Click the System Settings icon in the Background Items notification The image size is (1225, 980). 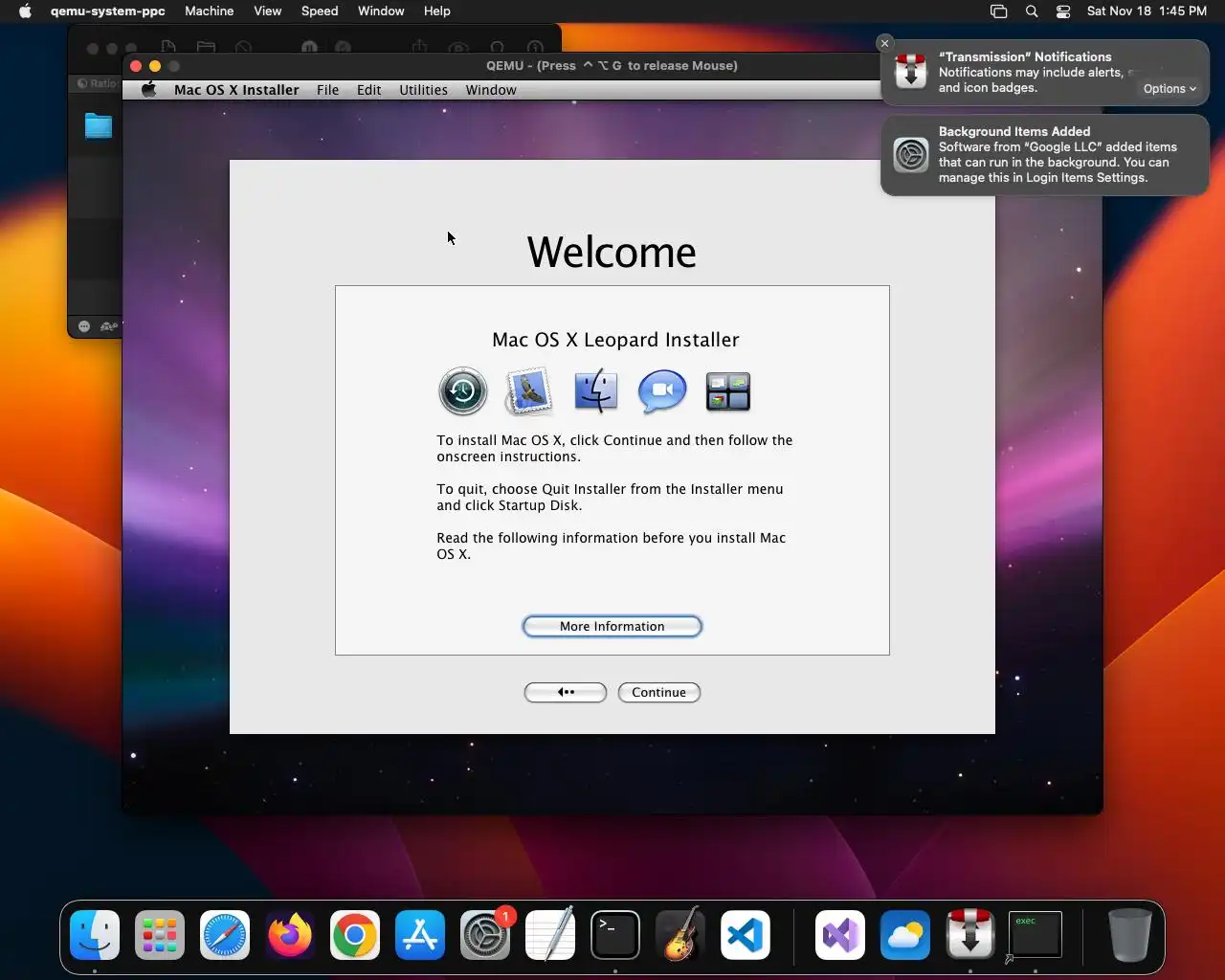click(911, 155)
